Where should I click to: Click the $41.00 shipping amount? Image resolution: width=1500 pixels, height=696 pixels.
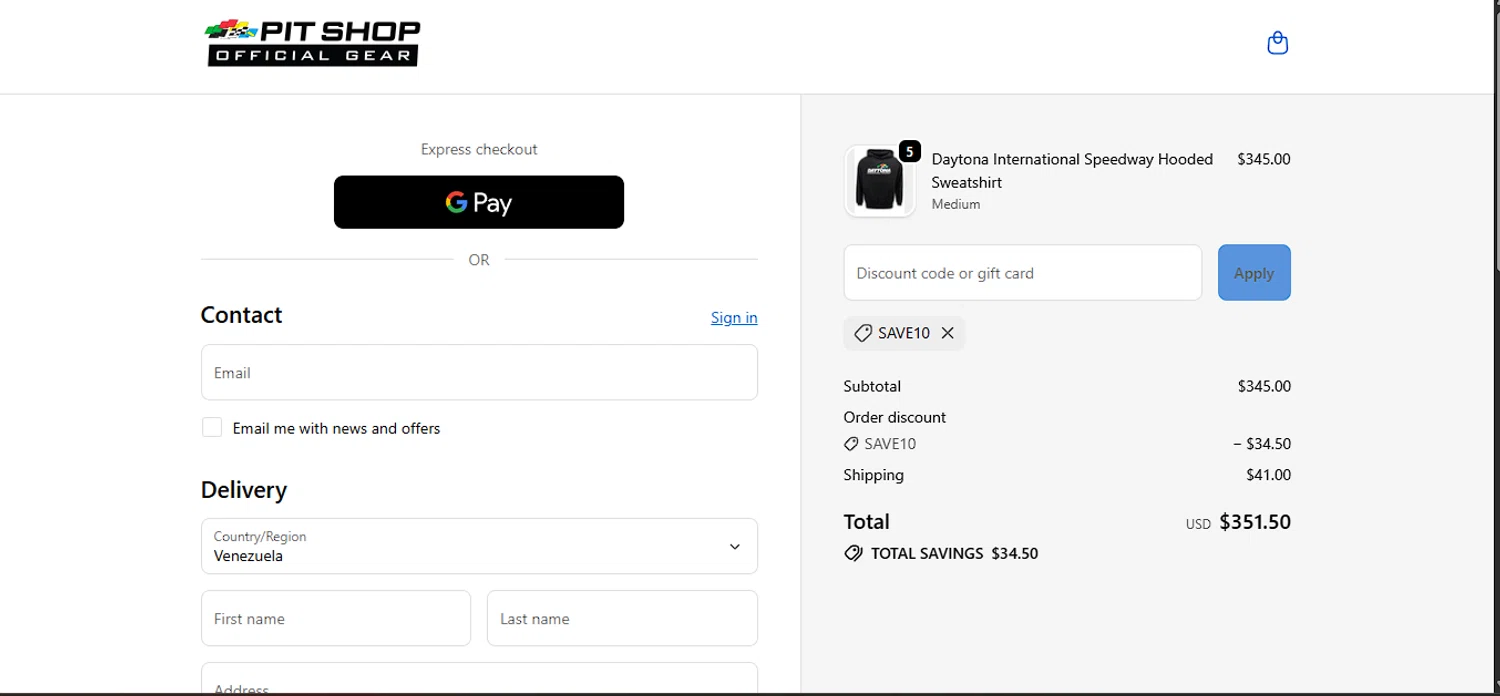pos(1268,475)
